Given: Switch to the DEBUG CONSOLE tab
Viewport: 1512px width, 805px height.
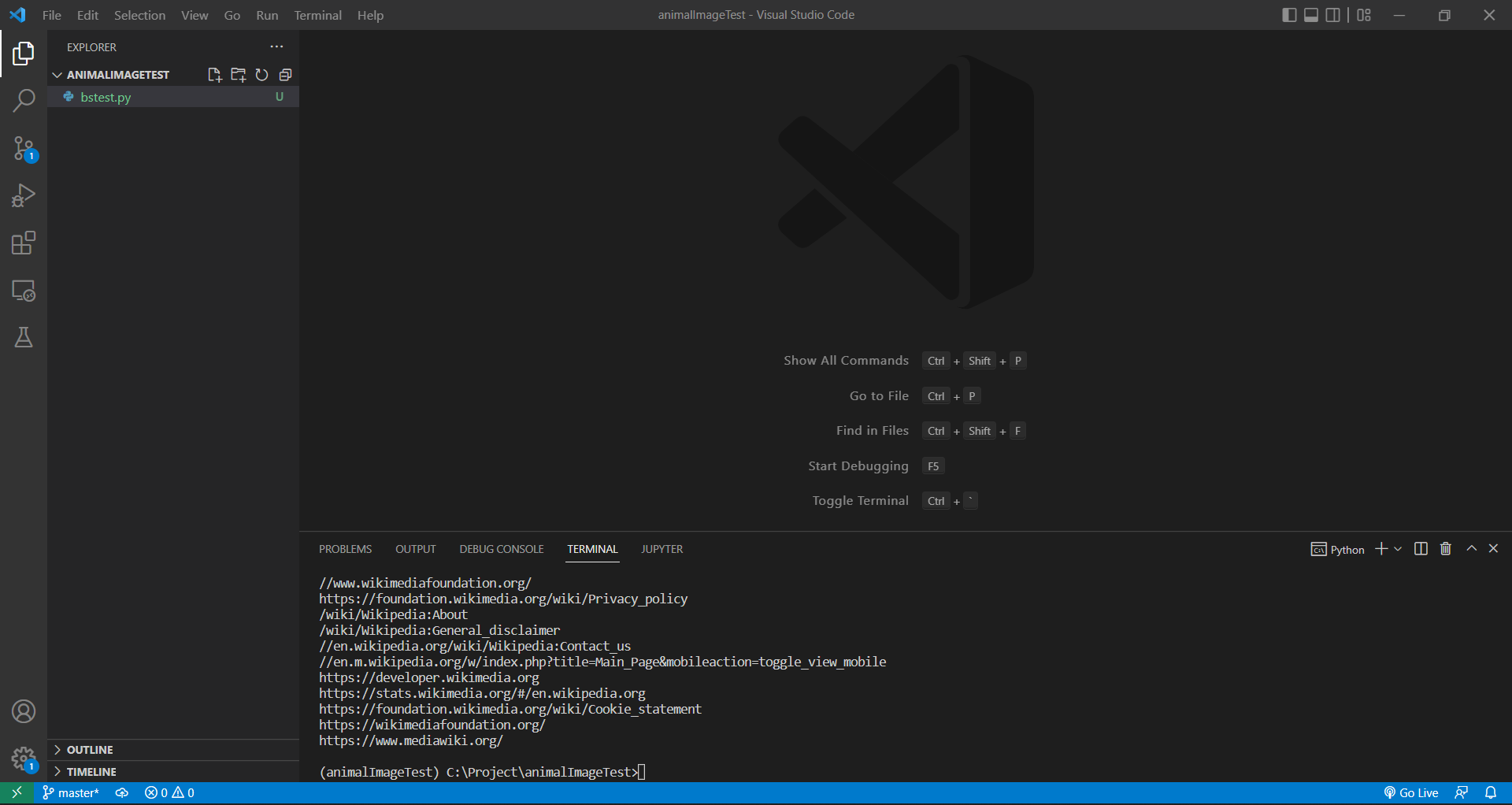Looking at the screenshot, I should click(x=502, y=549).
